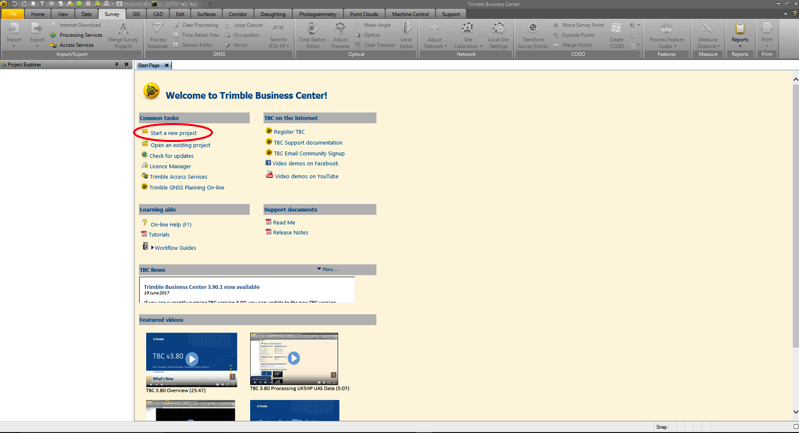
Task: Click Explode Points in COGO group
Action: (574, 35)
